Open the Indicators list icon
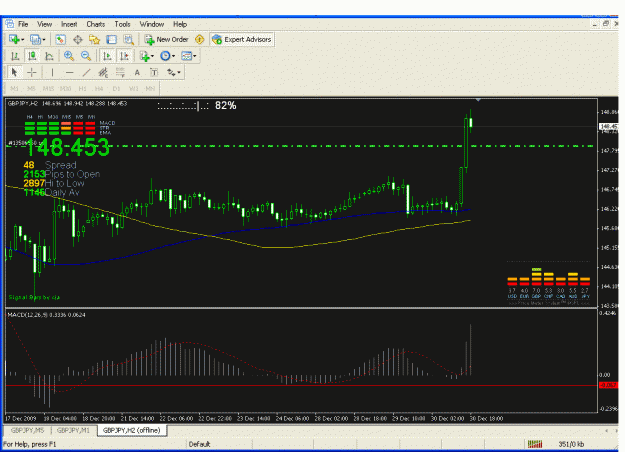The image size is (625, 452). tap(144, 56)
